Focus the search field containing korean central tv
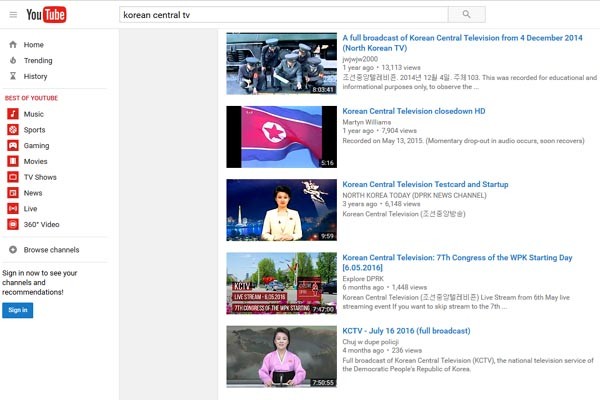Image resolution: width=600 pixels, height=400 pixels. (x=284, y=15)
